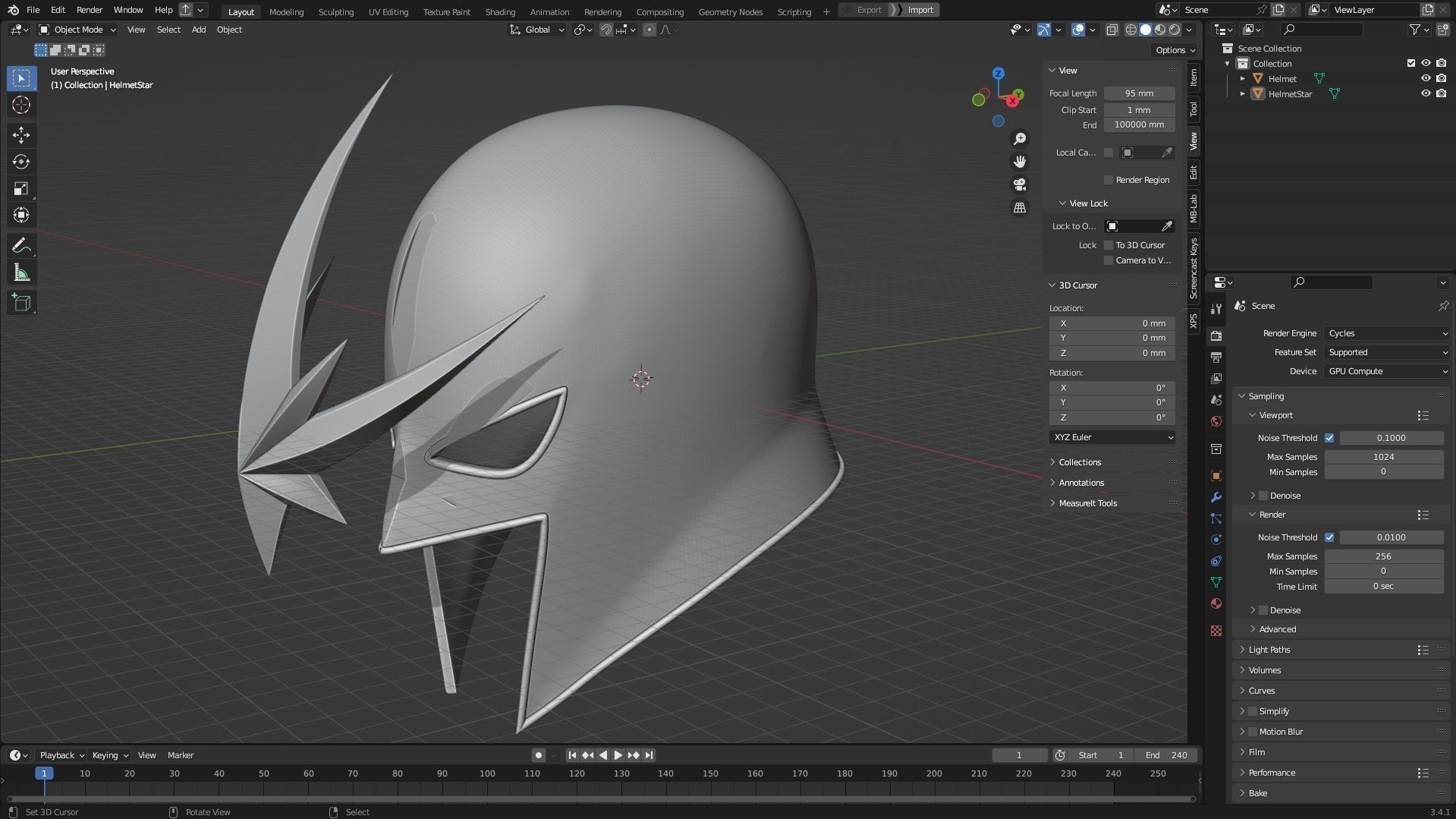Viewport: 1456px width, 819px height.
Task: Open Material properties tab icon
Action: click(x=1216, y=603)
